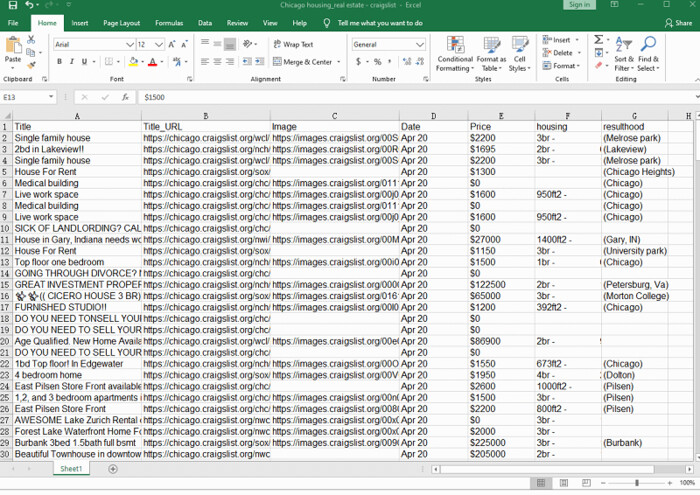Open Format as Table gallery

coord(492,54)
